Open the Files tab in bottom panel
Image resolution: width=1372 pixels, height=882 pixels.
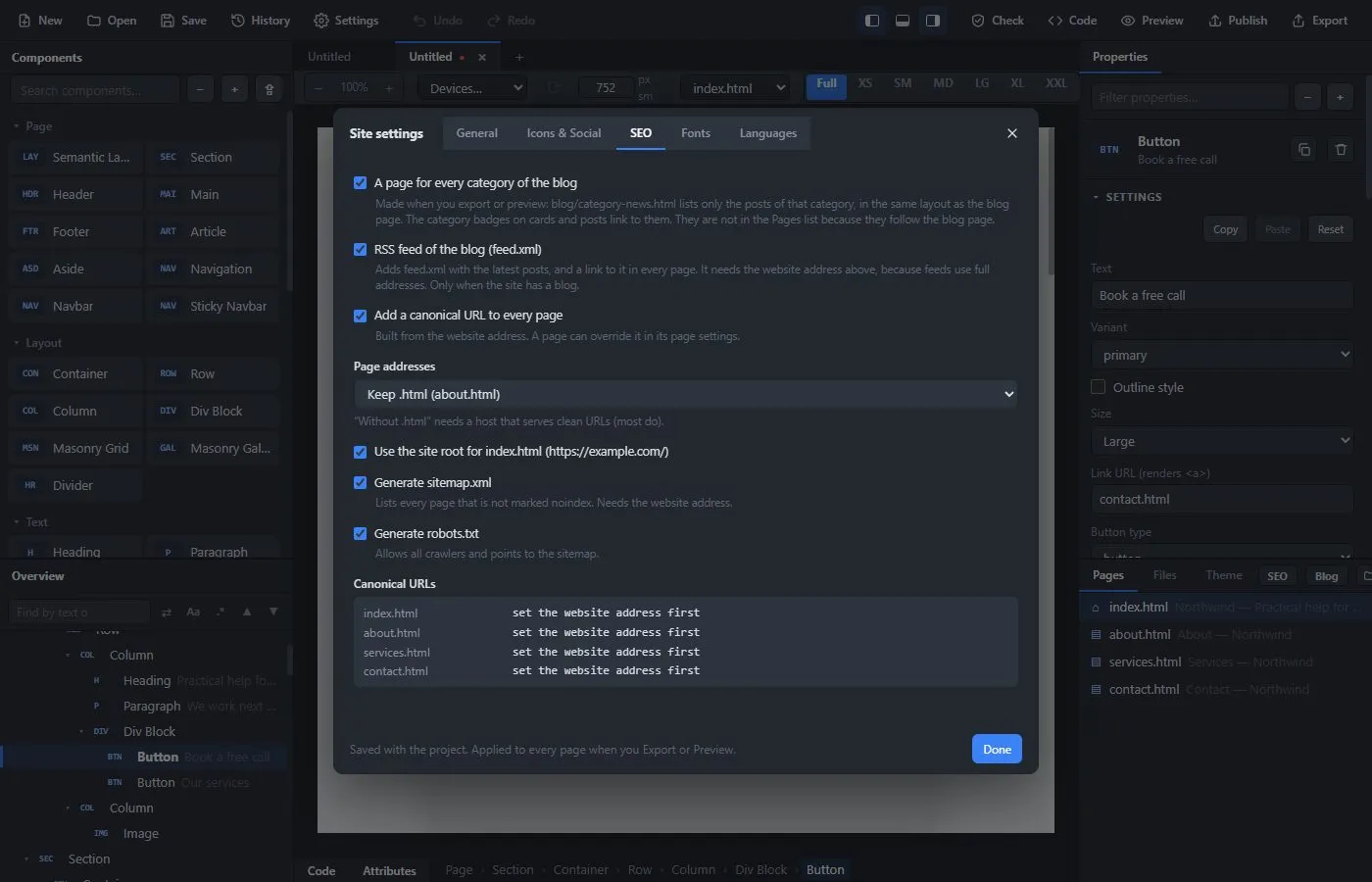click(1164, 576)
